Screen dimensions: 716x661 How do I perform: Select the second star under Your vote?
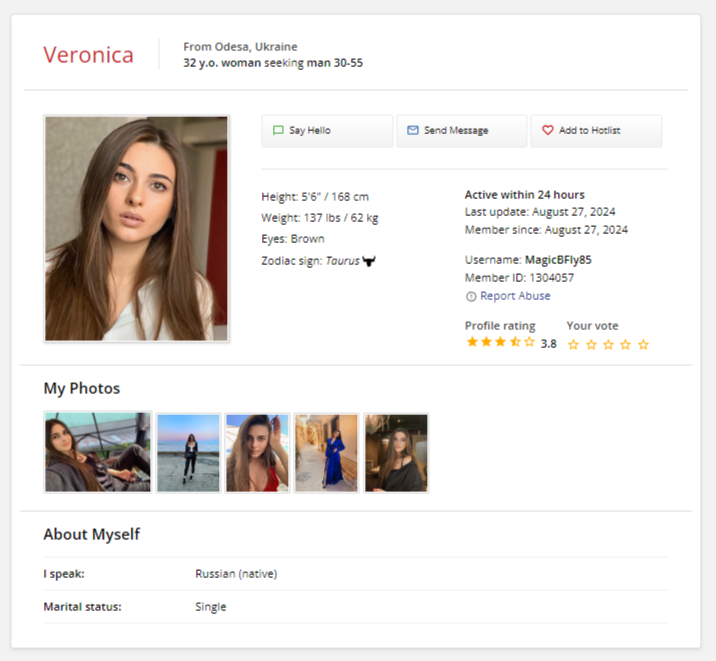591,344
